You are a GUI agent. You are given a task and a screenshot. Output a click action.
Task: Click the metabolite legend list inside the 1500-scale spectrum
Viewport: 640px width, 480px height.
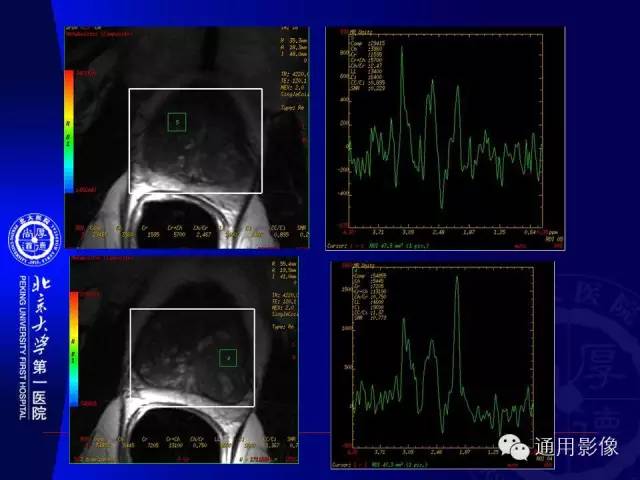pyautogui.click(x=371, y=294)
